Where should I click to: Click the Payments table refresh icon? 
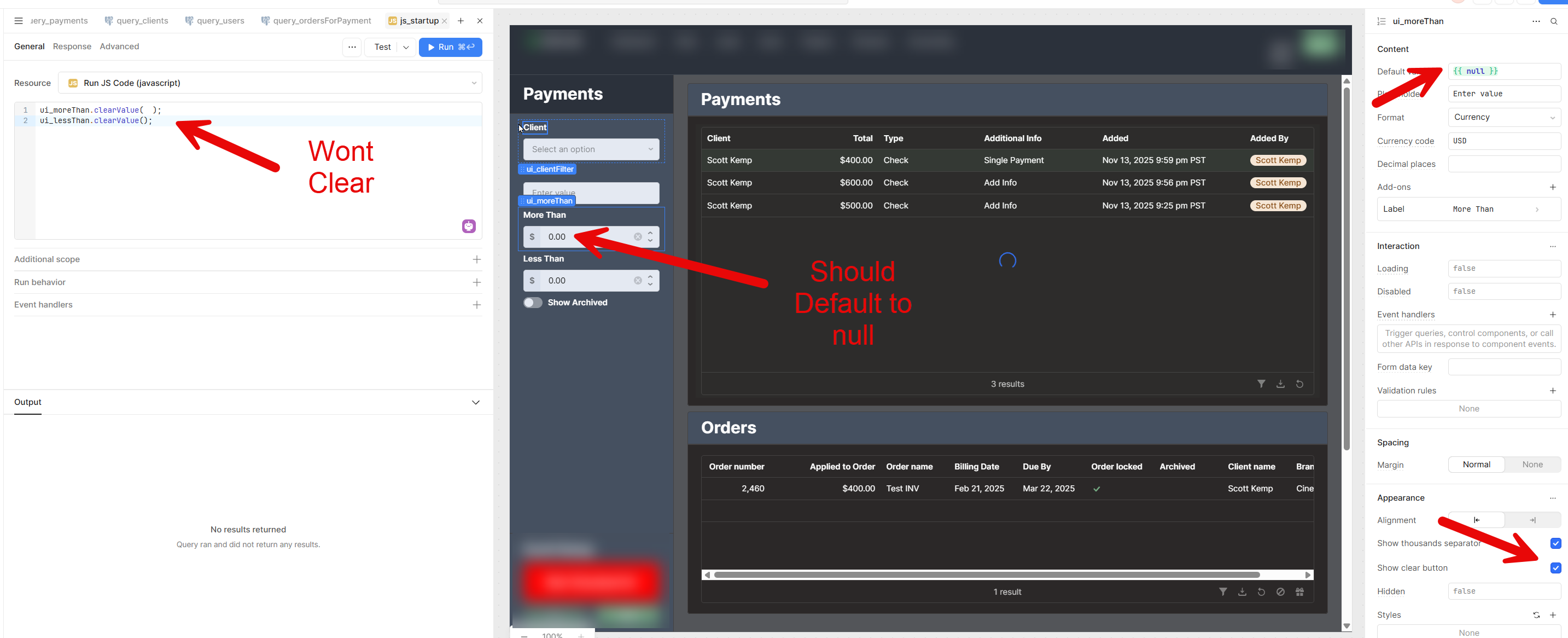tap(1299, 384)
